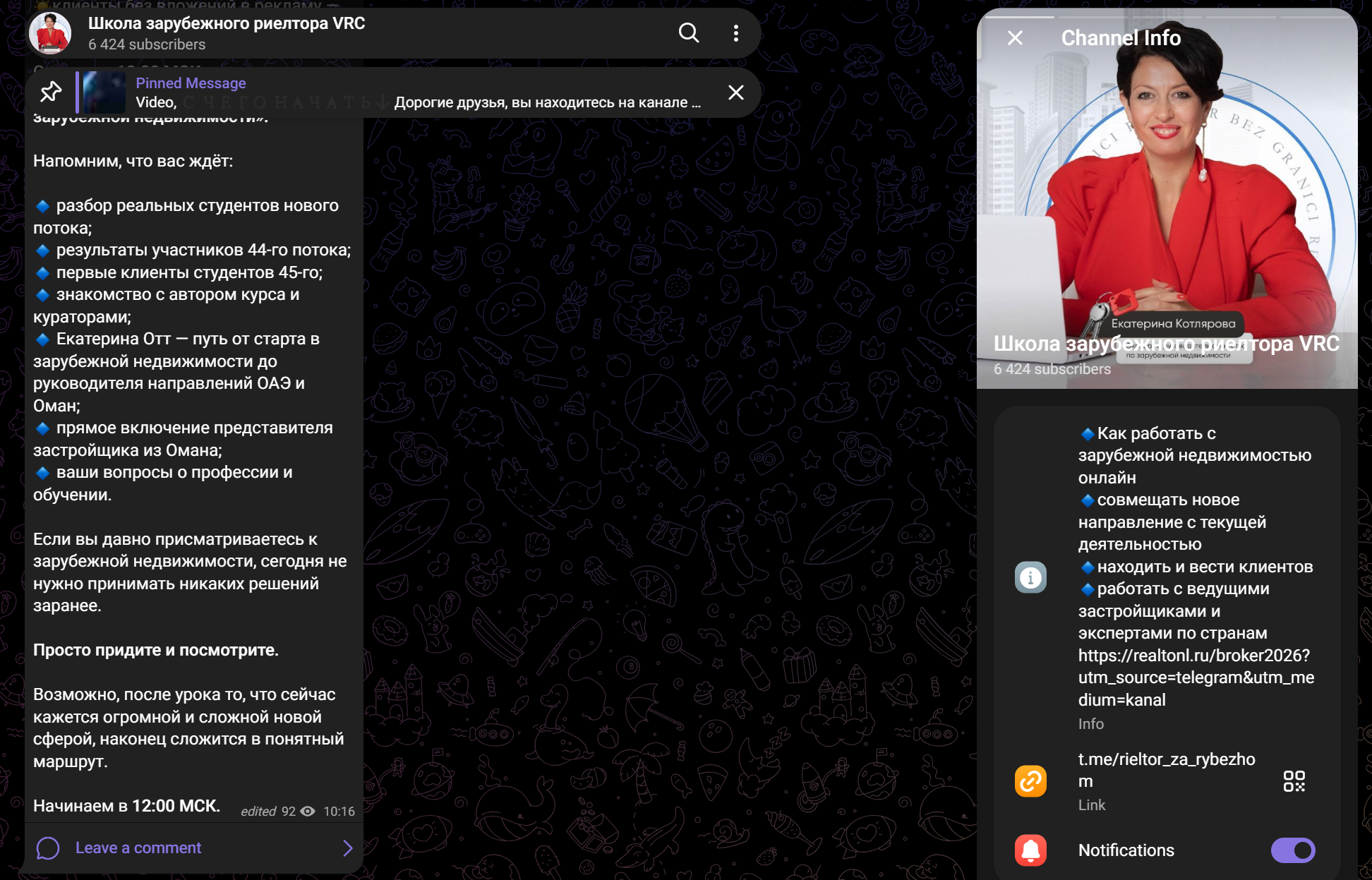Click the 10:16 message timestamp
This screenshot has width=1372, height=880.
pyautogui.click(x=339, y=812)
